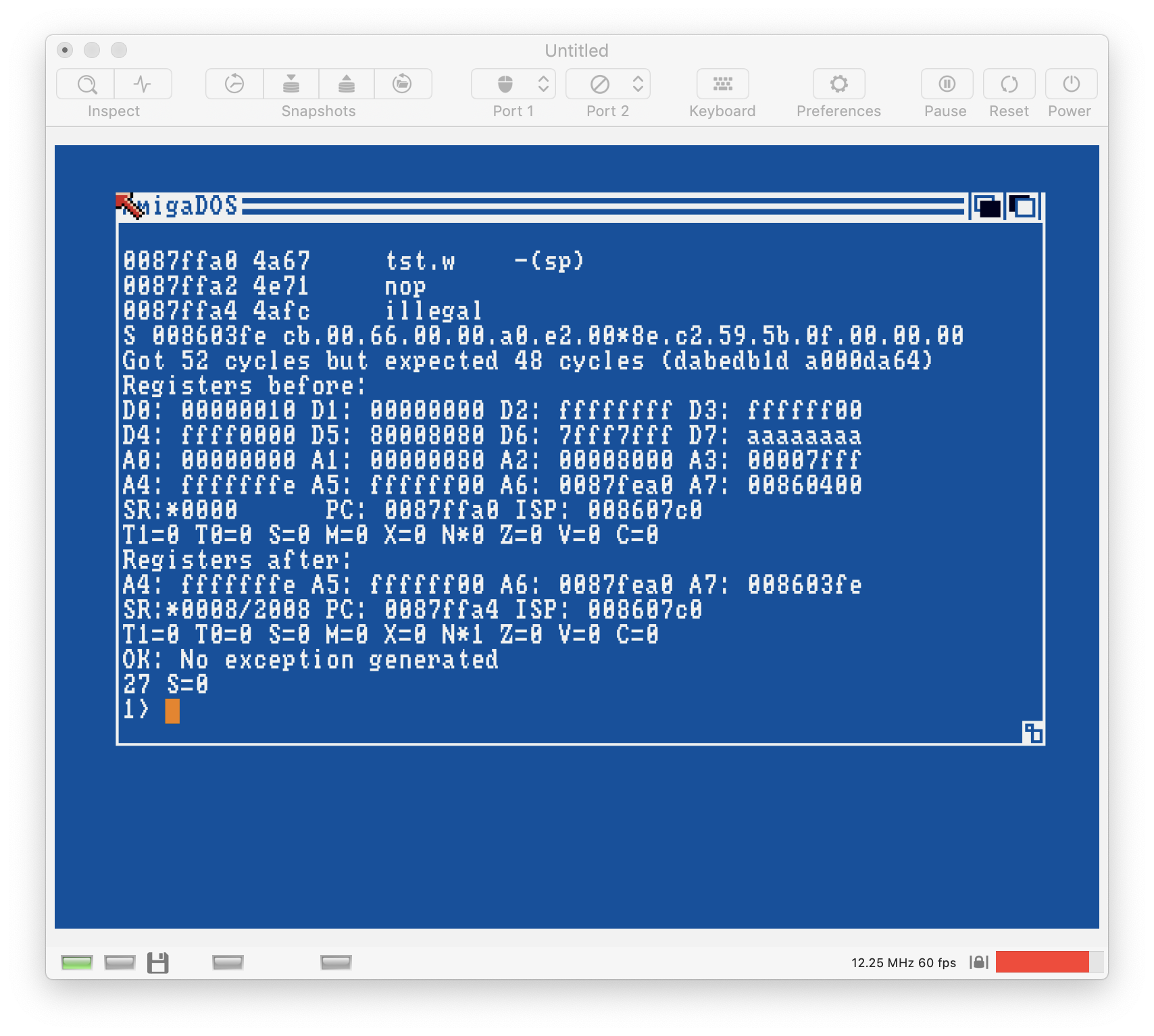1154x1036 pixels.
Task: Click the Snapshots toolbar label
Action: coord(319,111)
